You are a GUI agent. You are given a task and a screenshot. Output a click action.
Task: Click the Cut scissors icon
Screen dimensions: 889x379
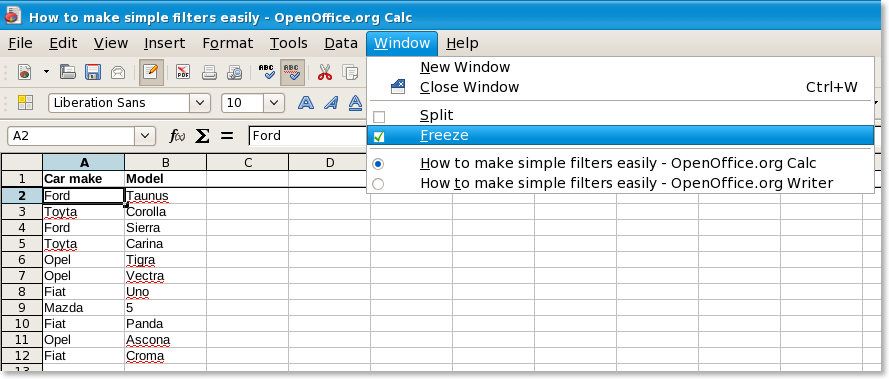pyautogui.click(x=324, y=72)
